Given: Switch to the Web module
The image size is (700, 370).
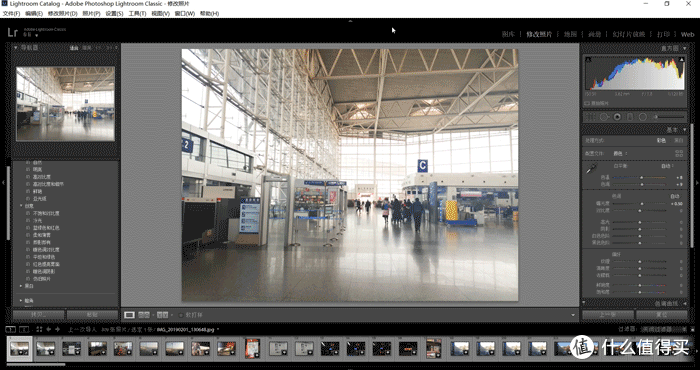Looking at the screenshot, I should pyautogui.click(x=688, y=34).
